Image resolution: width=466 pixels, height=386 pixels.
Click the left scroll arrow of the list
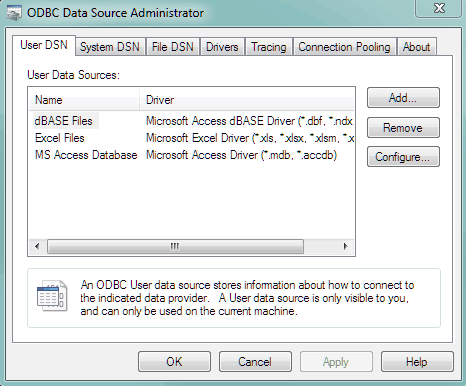coord(37,247)
